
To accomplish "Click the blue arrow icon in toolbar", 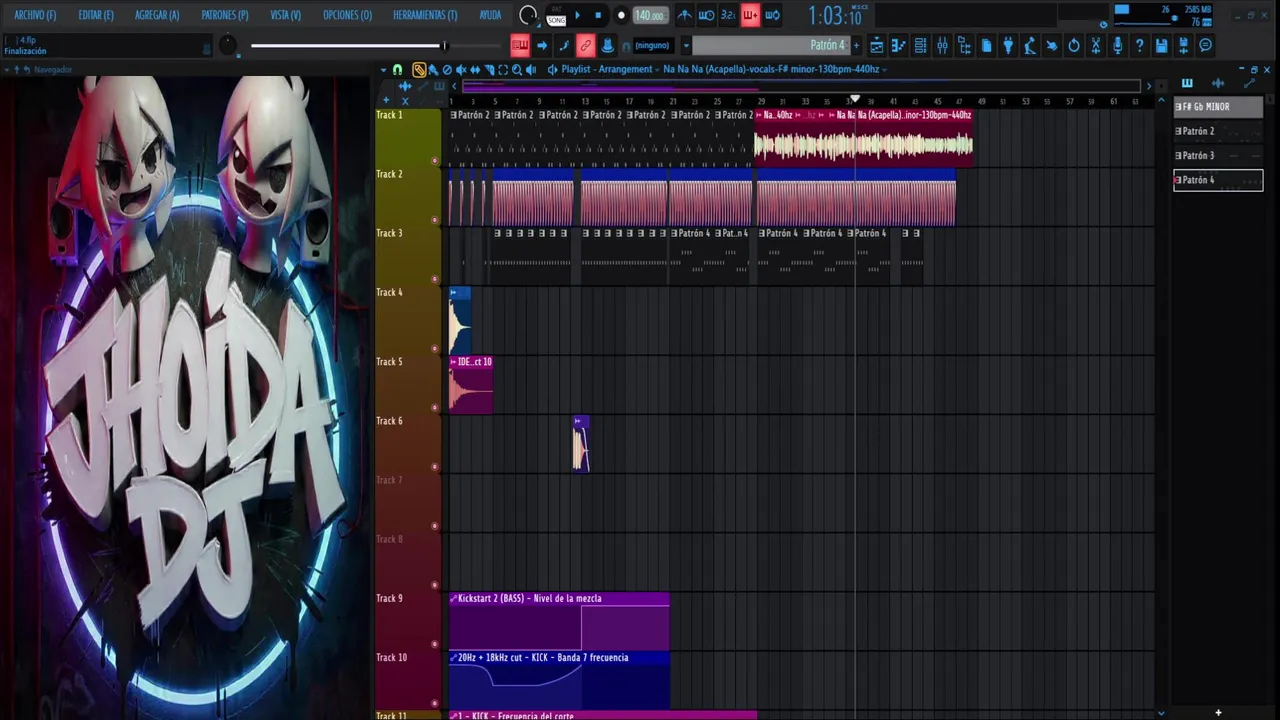I will (542, 45).
